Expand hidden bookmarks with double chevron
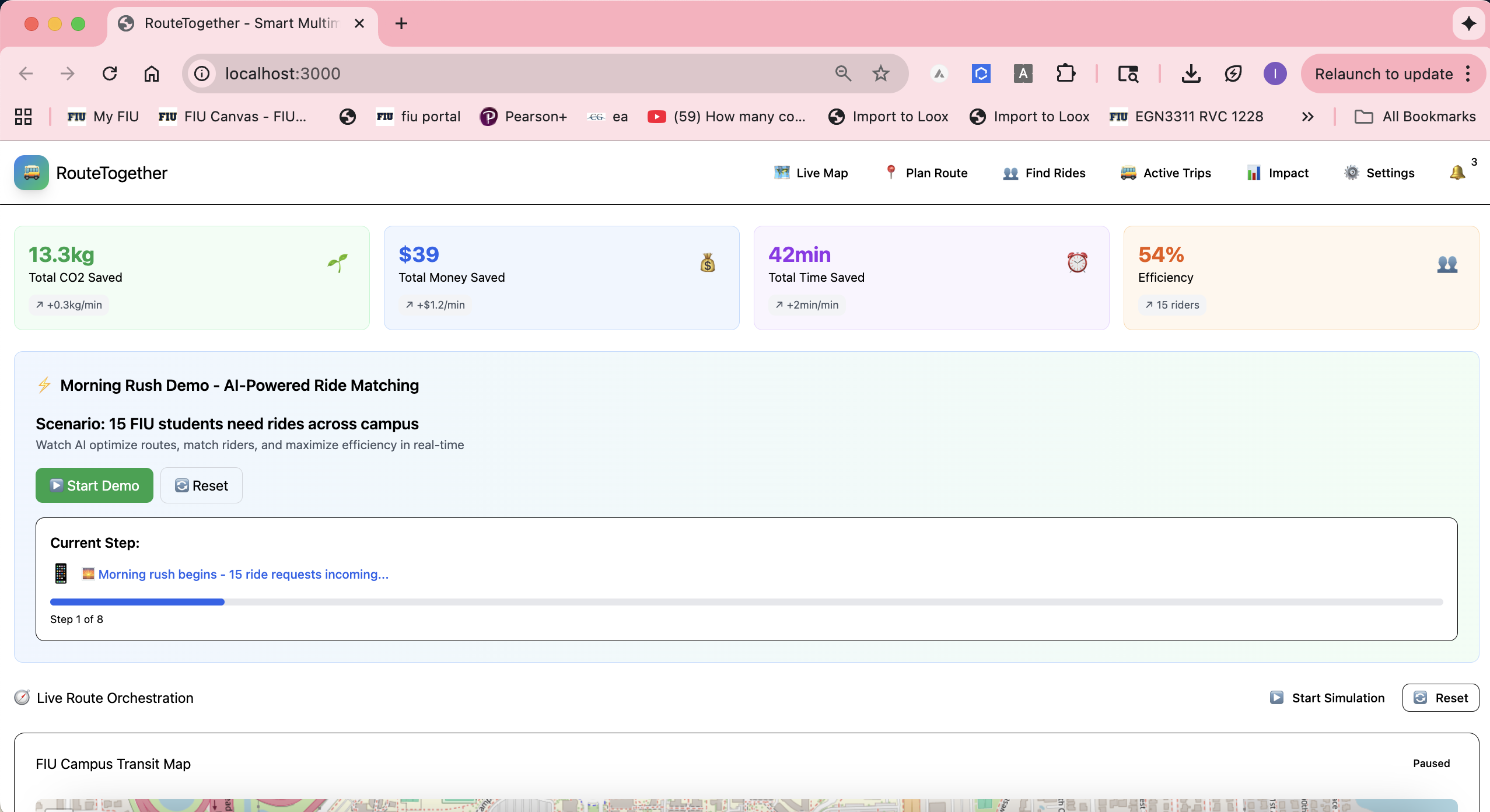Screen dimensions: 1490x812 click(1307, 117)
